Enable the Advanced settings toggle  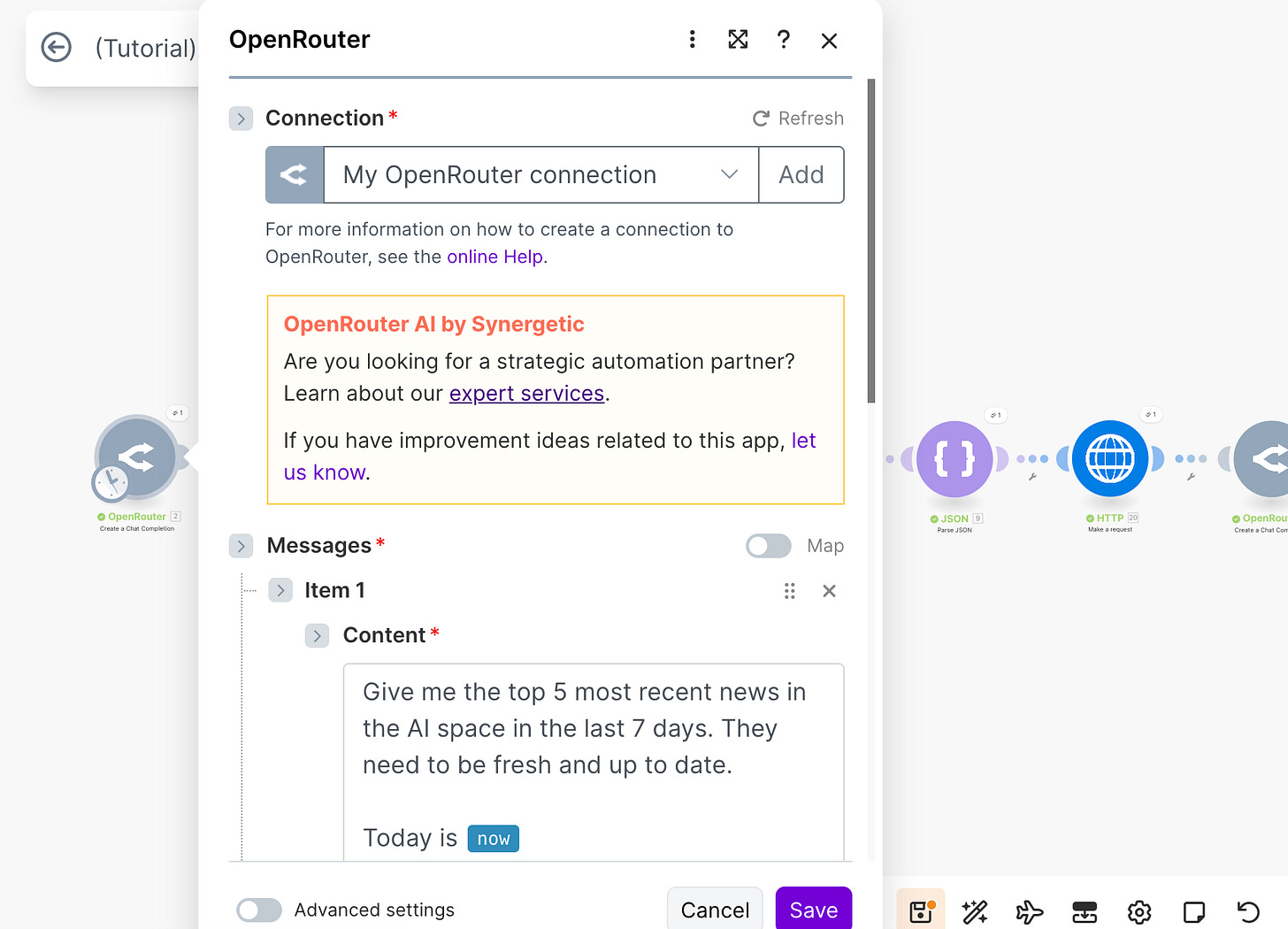[259, 910]
